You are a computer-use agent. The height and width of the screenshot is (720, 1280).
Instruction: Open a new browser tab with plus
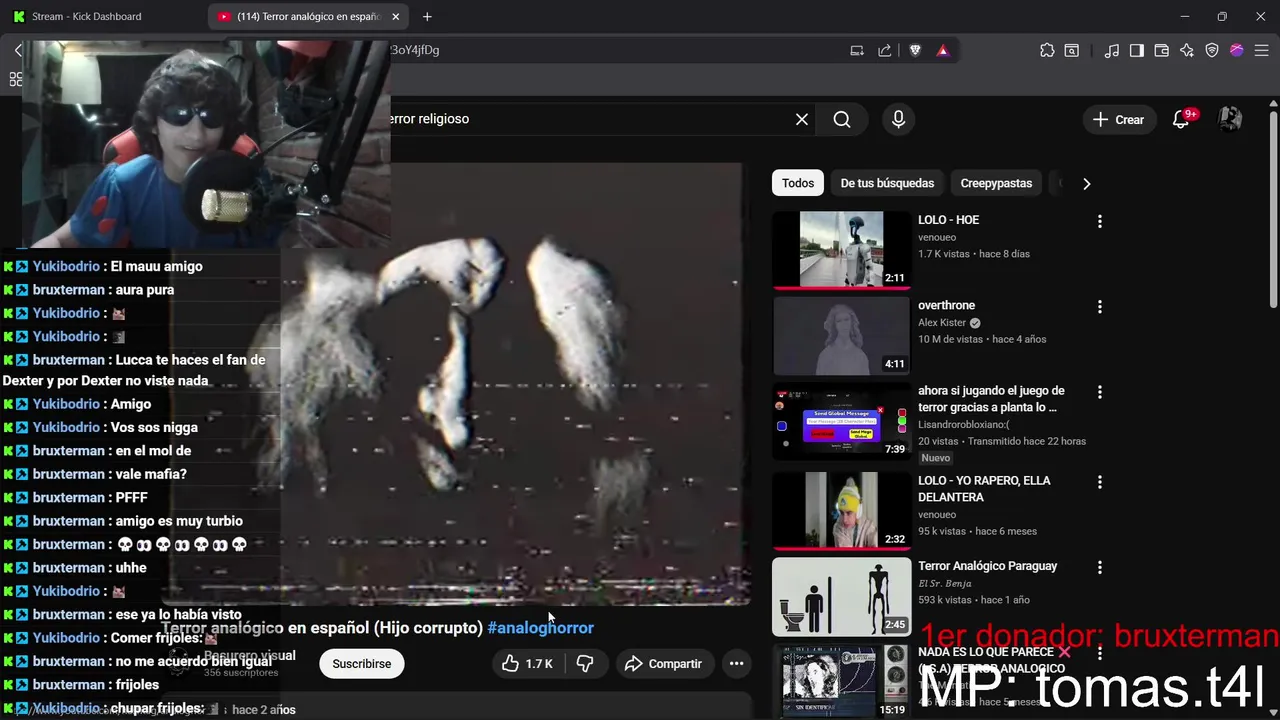tap(427, 16)
